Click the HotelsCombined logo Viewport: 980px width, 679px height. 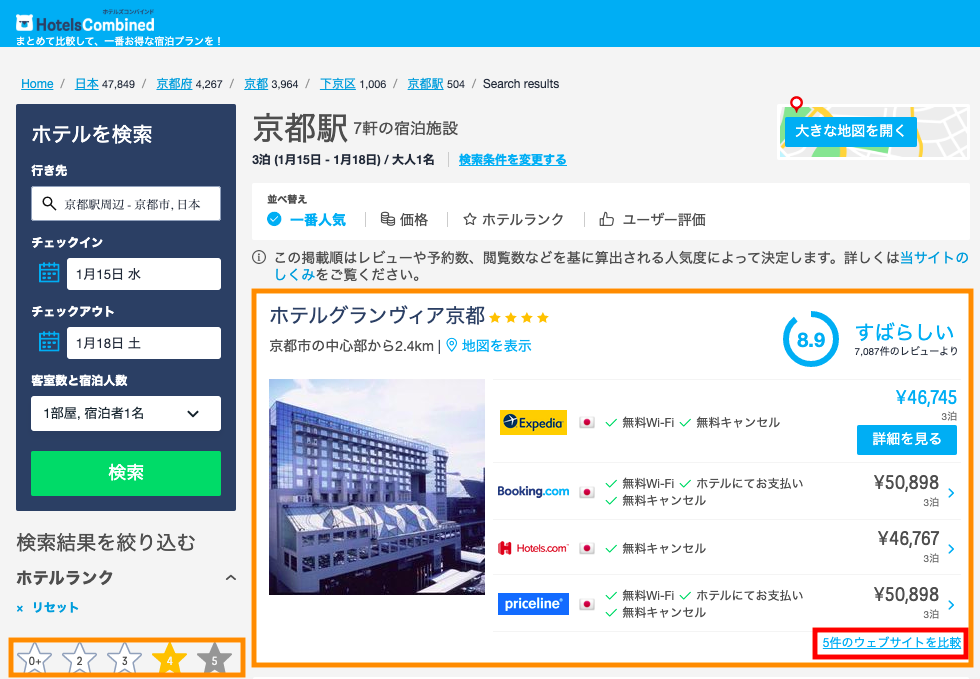[85, 24]
